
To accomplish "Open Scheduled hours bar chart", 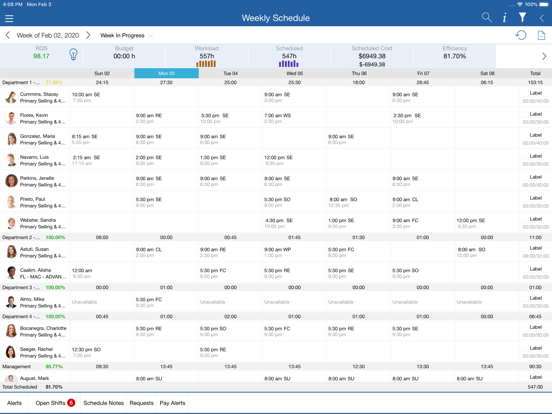I will pos(289,64).
